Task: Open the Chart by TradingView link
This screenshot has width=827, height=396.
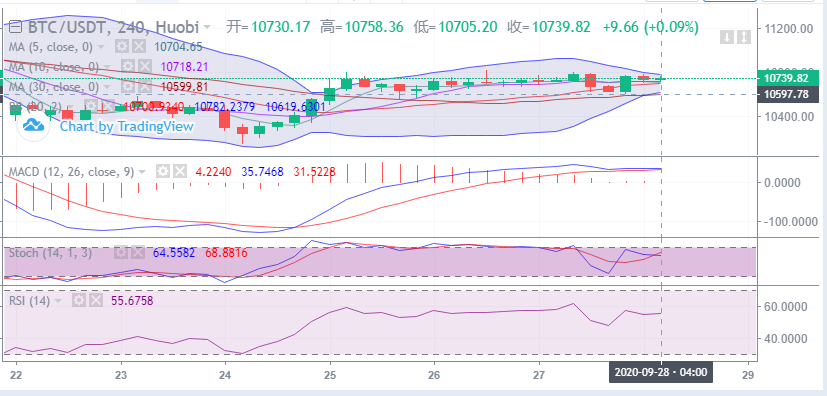Action: (127, 127)
